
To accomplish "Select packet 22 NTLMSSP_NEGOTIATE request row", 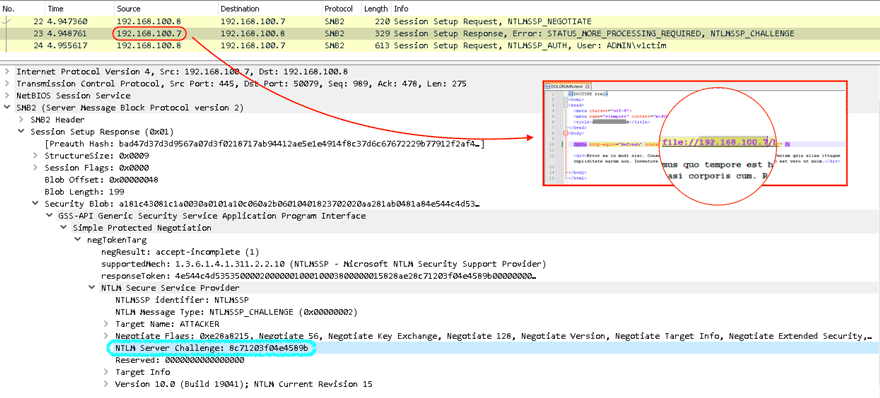I will pos(440,21).
